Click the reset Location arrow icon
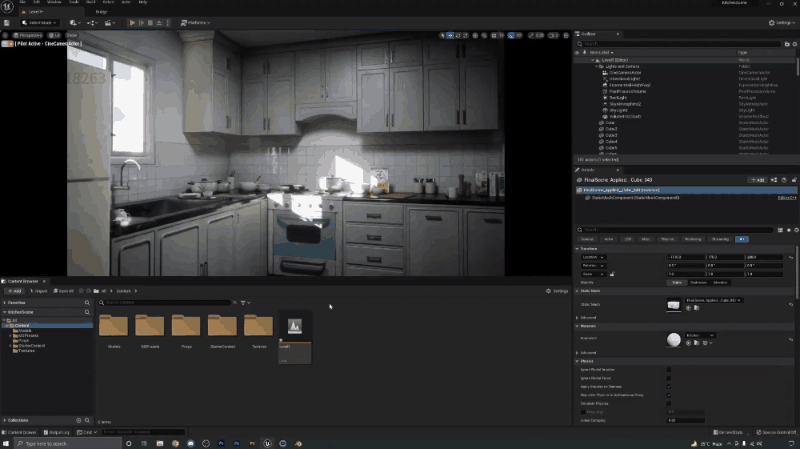 click(792, 257)
